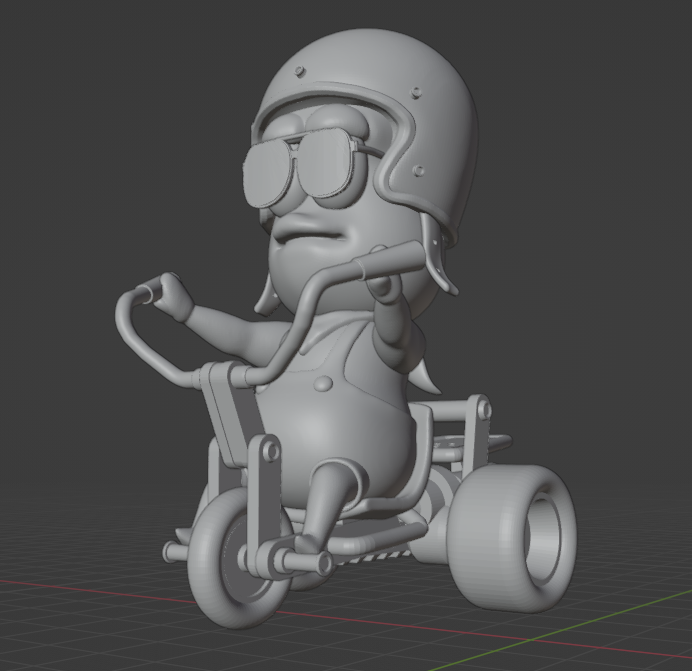Click the round button on the character's overalls

pyautogui.click(x=323, y=383)
